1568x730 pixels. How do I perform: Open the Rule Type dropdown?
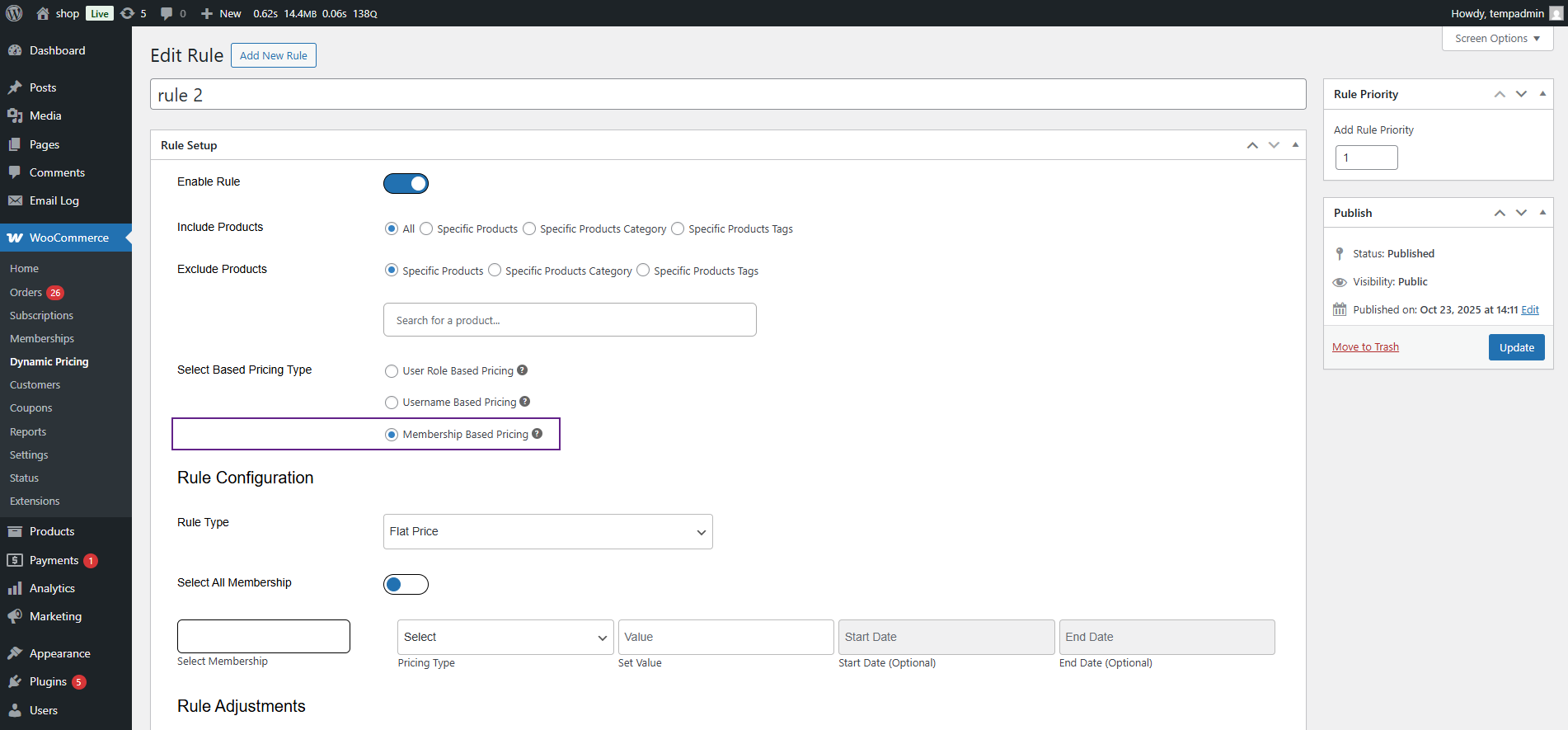547,531
